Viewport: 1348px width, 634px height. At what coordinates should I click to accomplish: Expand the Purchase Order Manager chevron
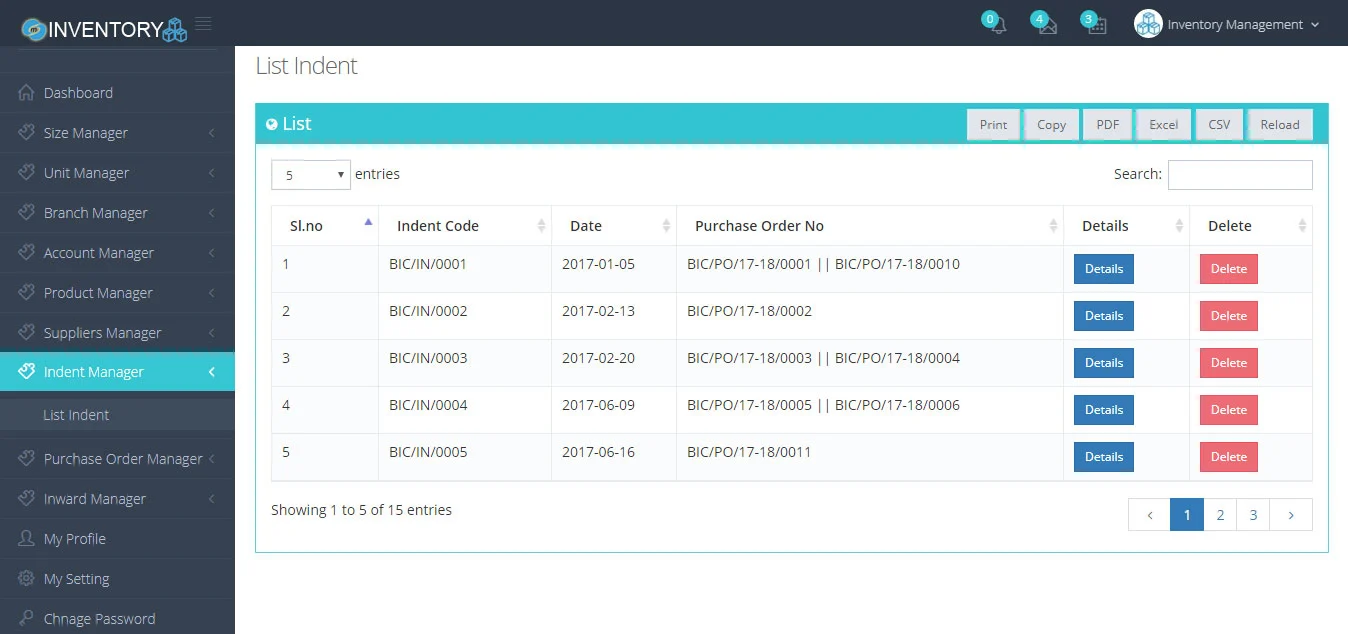coord(212,459)
